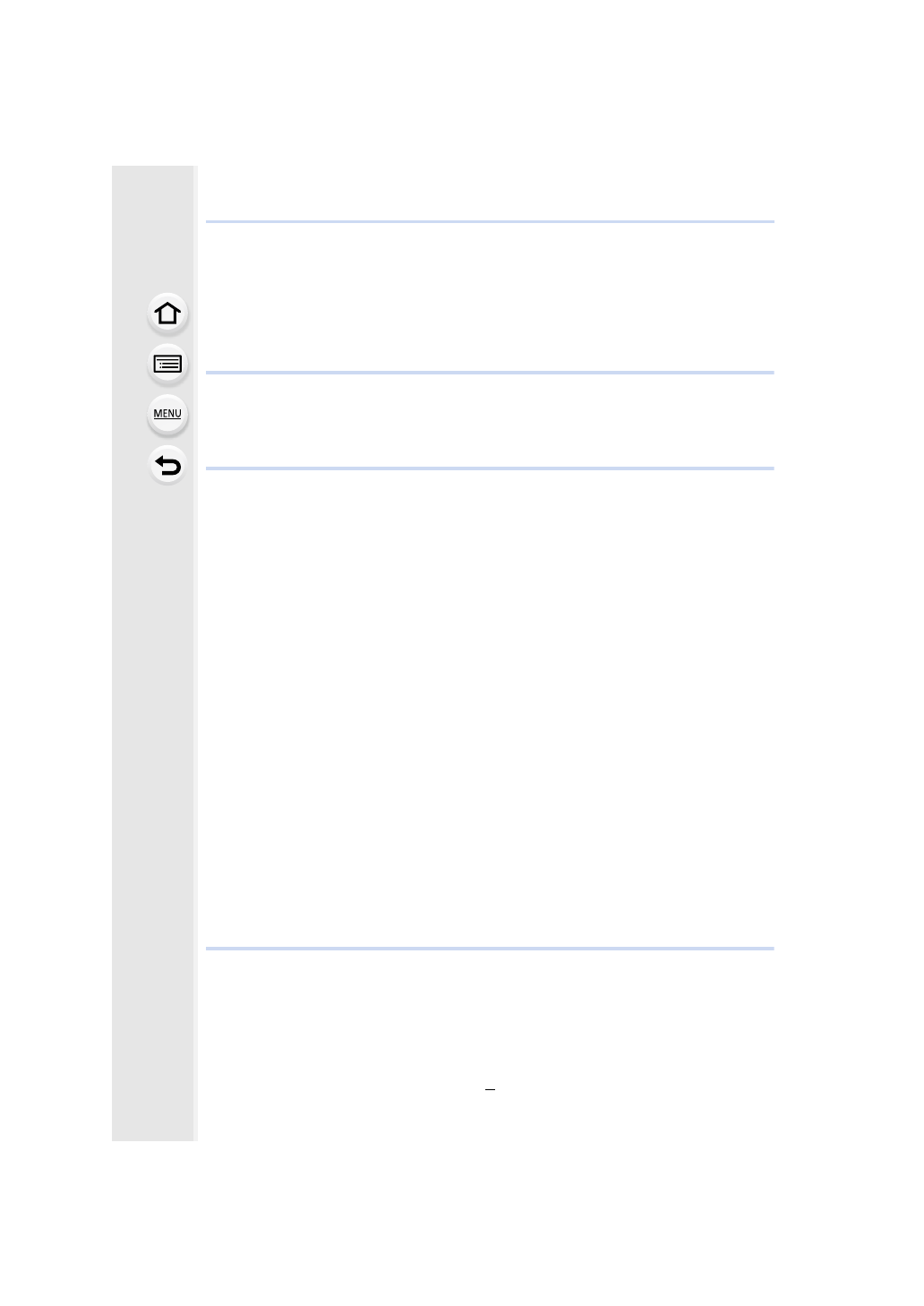Screen dimensions: 924x1306
Task: Jump to the manual's home page
Action: coord(167,314)
